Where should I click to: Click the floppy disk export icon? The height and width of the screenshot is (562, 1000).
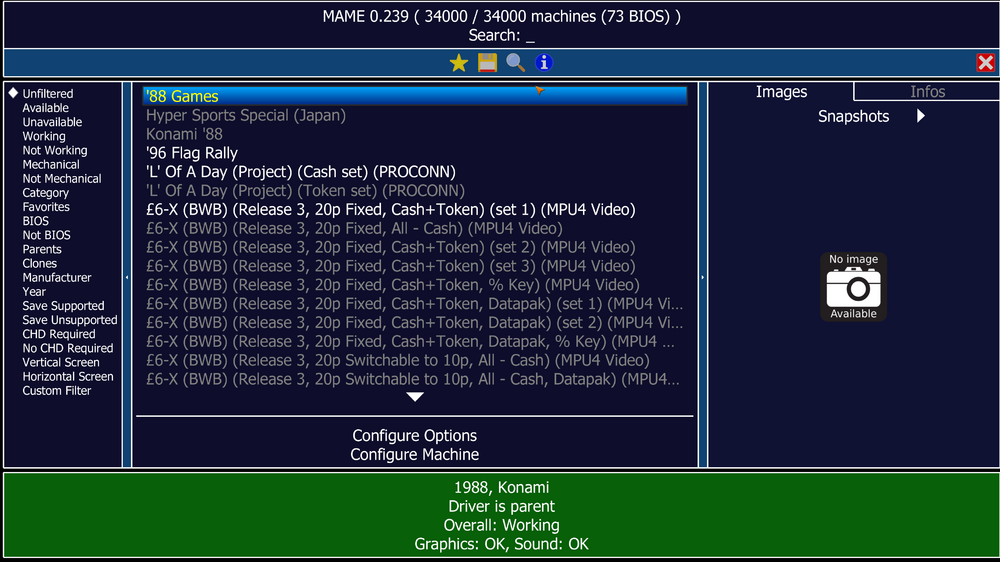(487, 63)
